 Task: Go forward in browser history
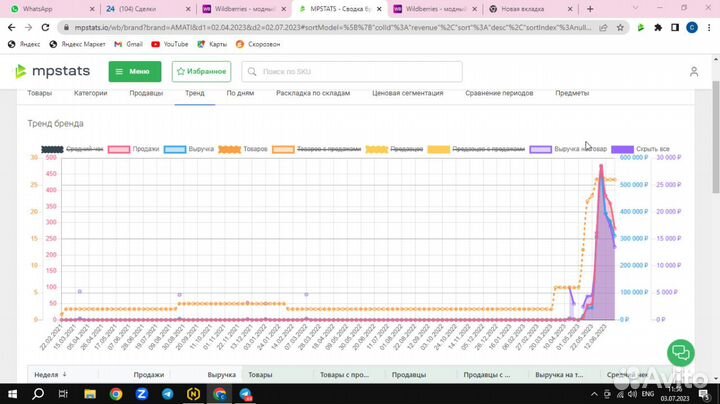[x=28, y=28]
